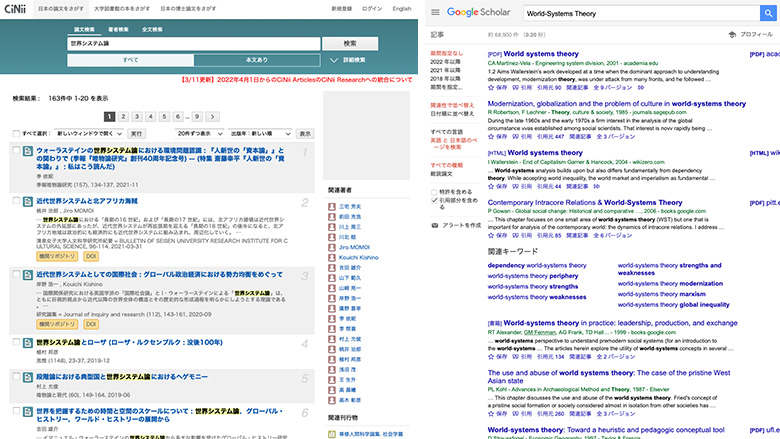The image size is (780, 439).
Task: Sort Scholar results by date (日付順に並べ替え)
Action: click(452, 114)
